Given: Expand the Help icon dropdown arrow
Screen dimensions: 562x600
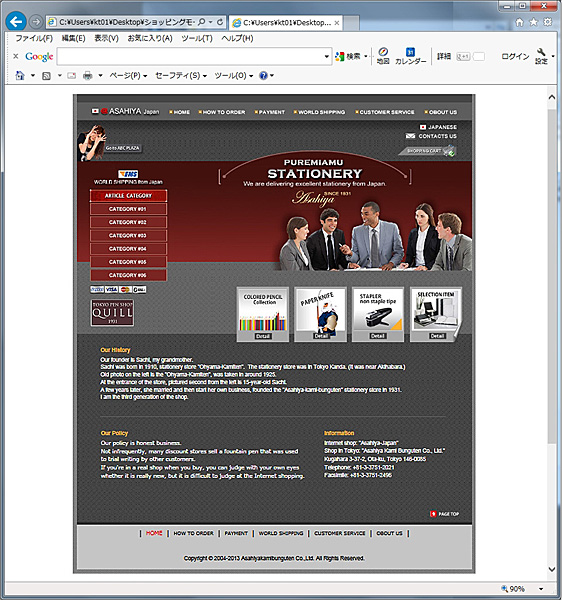Looking at the screenshot, I should click(272, 76).
